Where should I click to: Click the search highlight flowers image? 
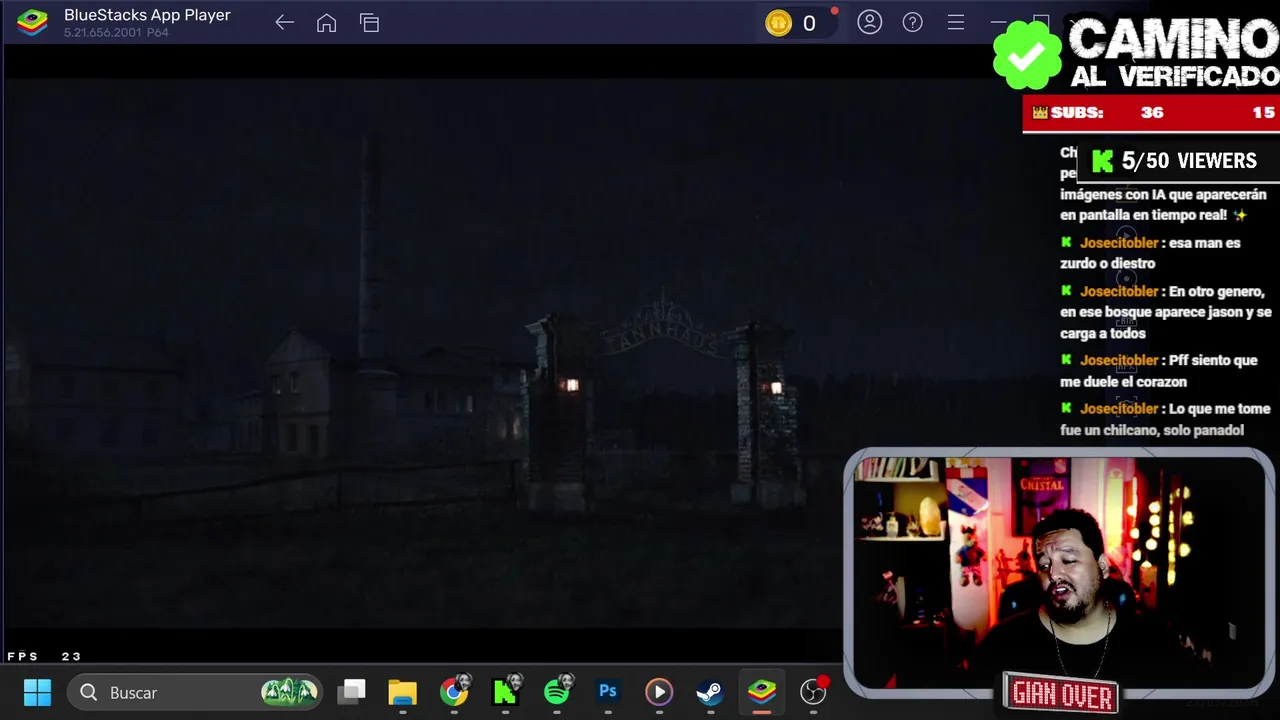[x=289, y=692]
